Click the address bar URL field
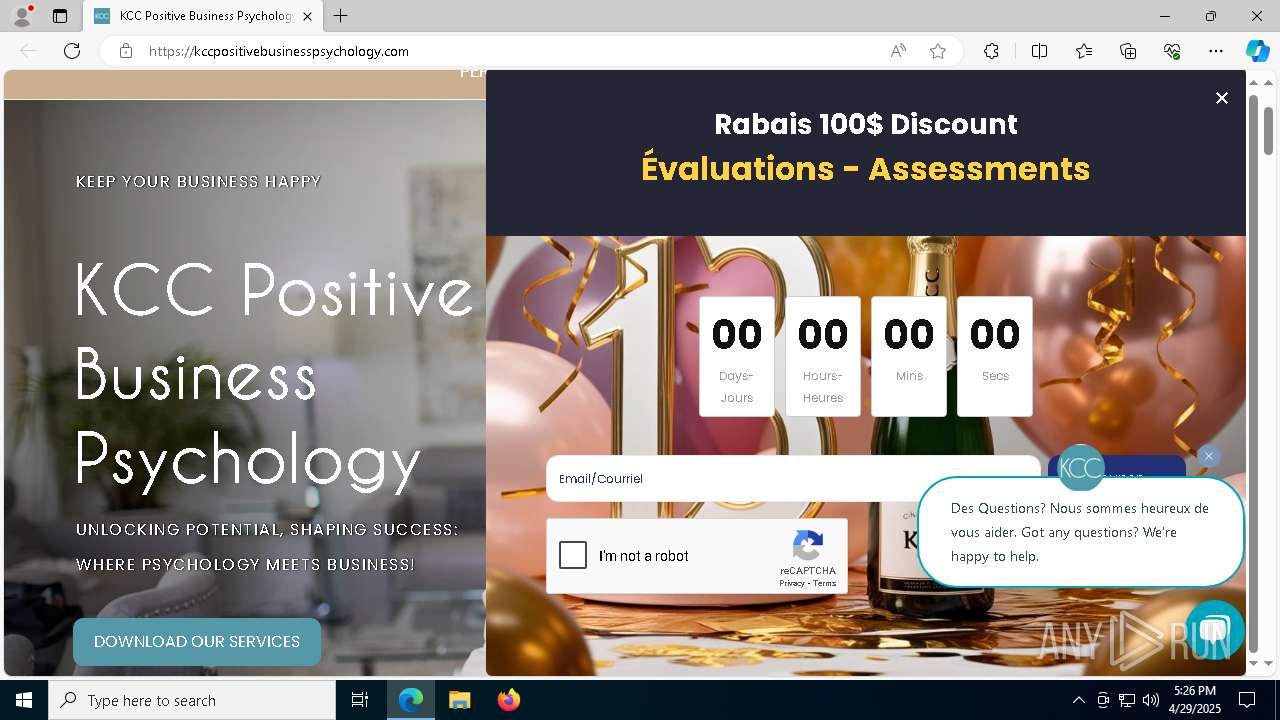This screenshot has width=1280, height=720. tap(510, 51)
